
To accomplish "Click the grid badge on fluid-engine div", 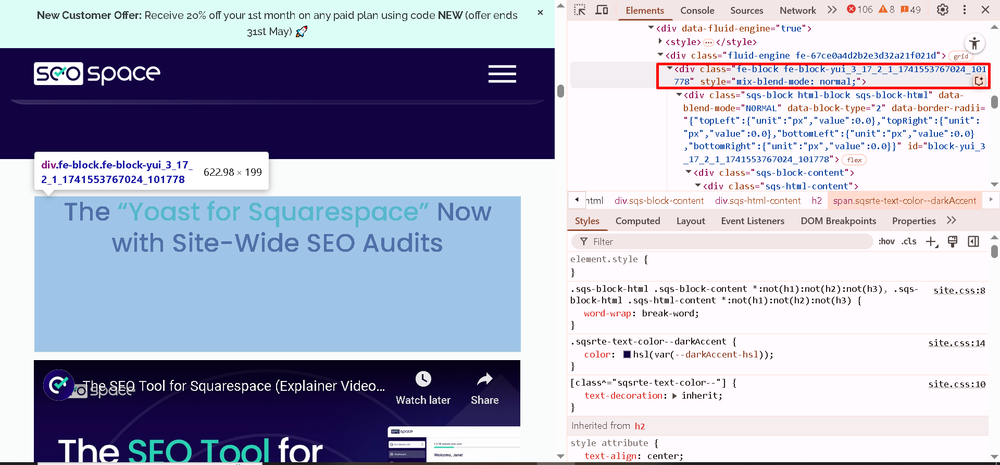I will coord(960,56).
